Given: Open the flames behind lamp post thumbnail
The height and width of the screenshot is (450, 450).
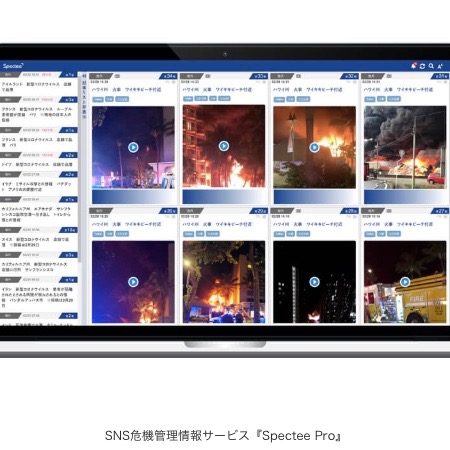Looking at the screenshot, I should coord(314,147).
